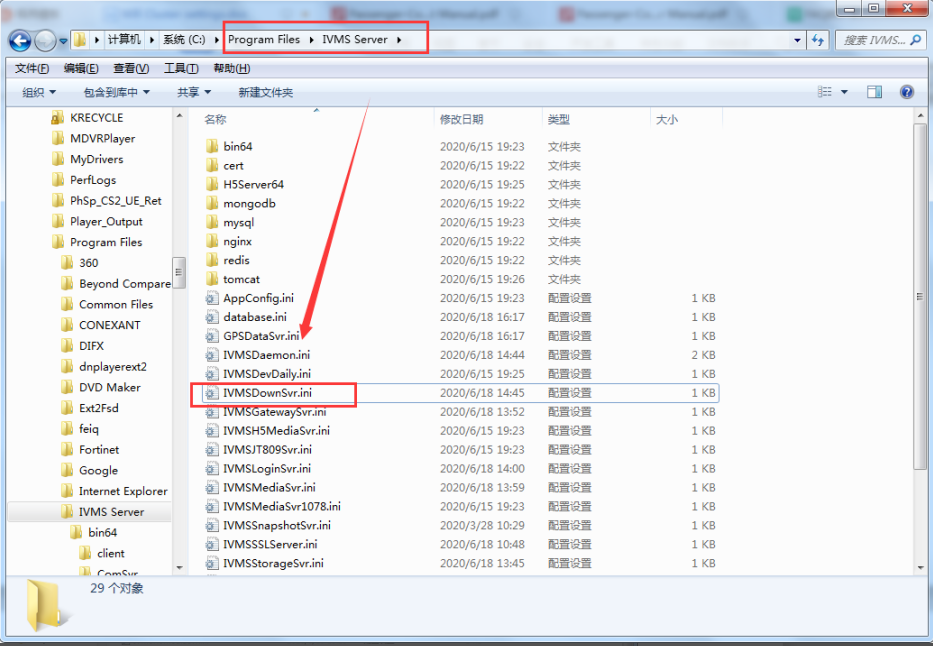Open the 组织 dropdown button
The width and height of the screenshot is (933, 646).
coord(39,92)
